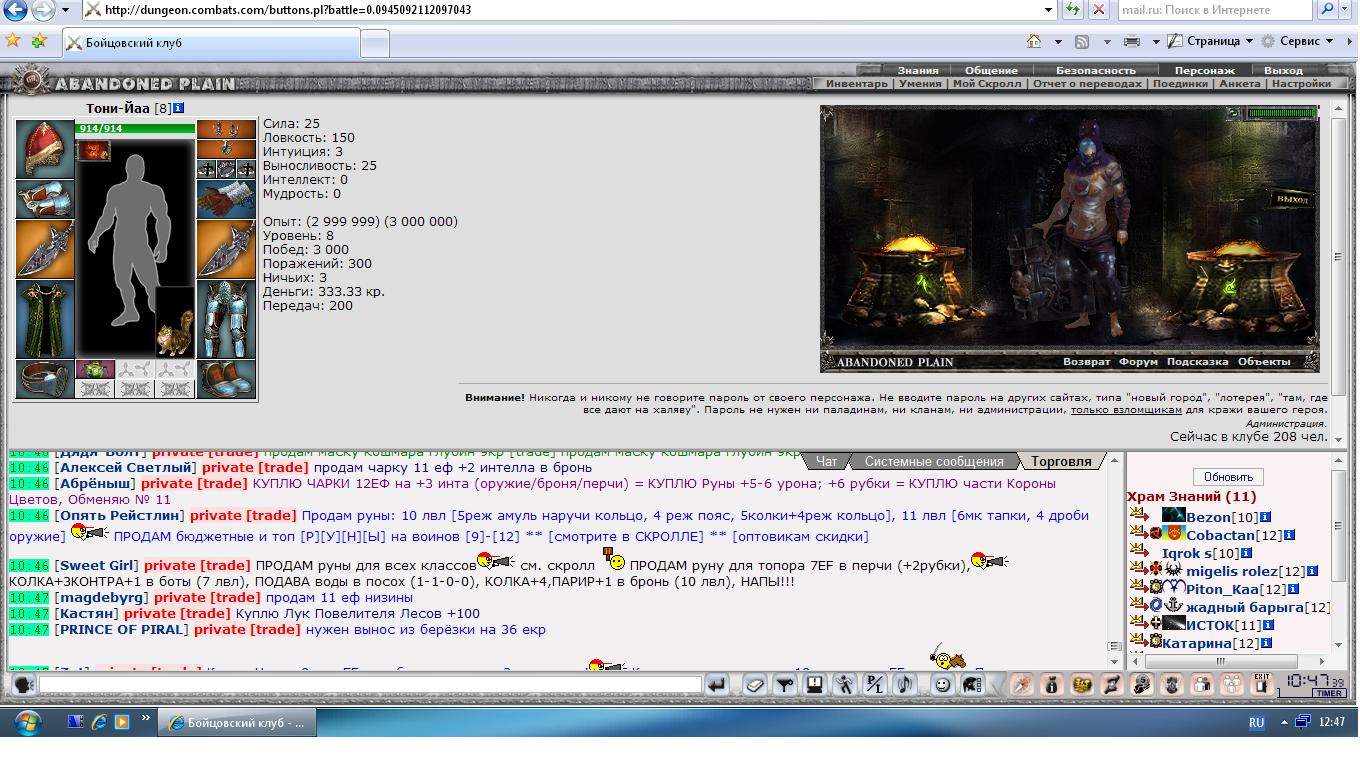
Task: Click ВЫХОД sign in dungeon scene
Action: (x=1292, y=199)
